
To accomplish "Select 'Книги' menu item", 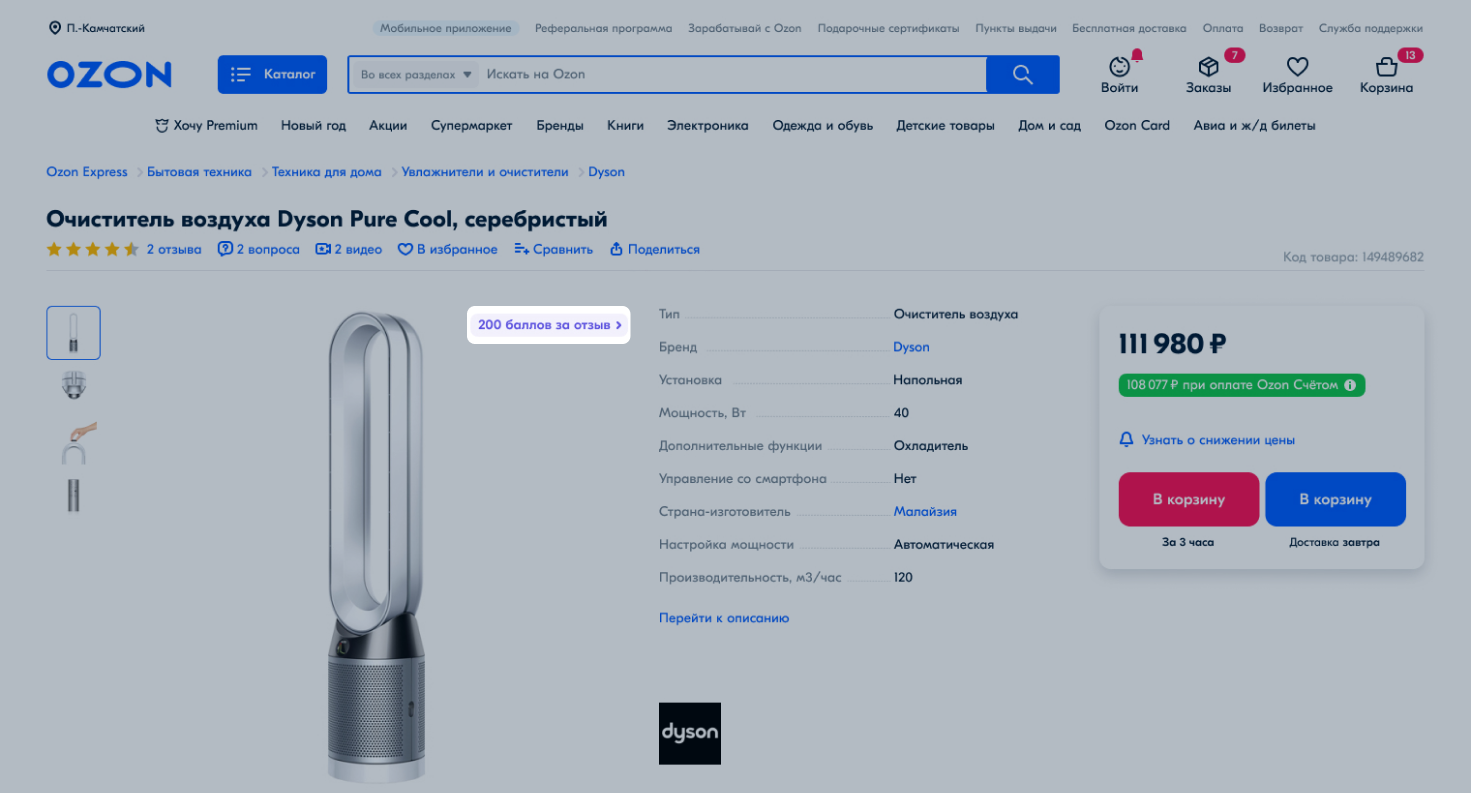I will click(x=625, y=126).
